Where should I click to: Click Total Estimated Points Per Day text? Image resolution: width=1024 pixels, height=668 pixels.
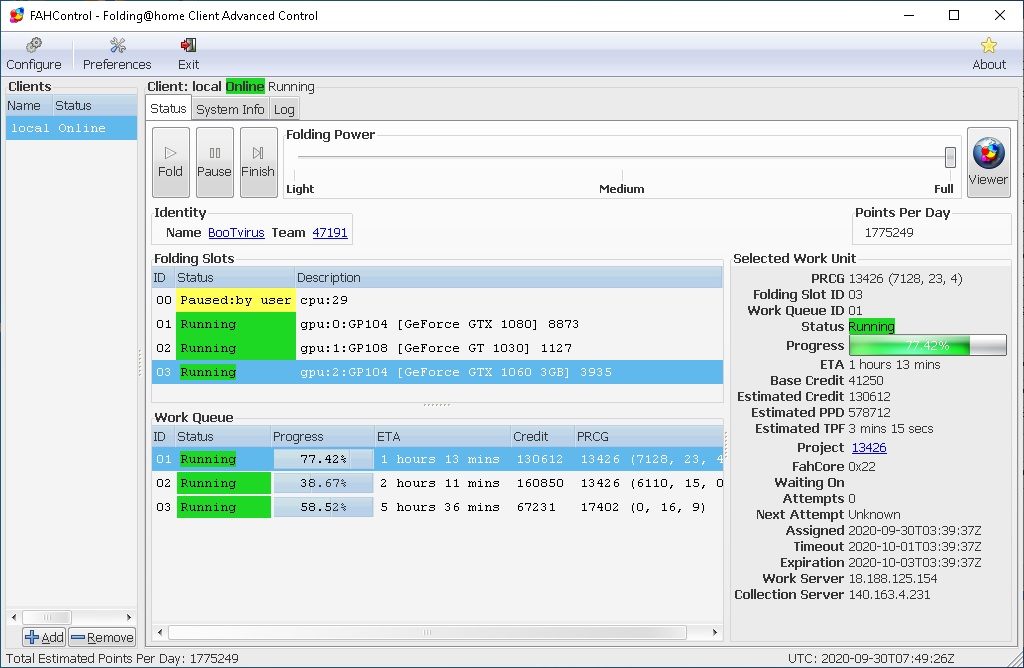click(122, 658)
